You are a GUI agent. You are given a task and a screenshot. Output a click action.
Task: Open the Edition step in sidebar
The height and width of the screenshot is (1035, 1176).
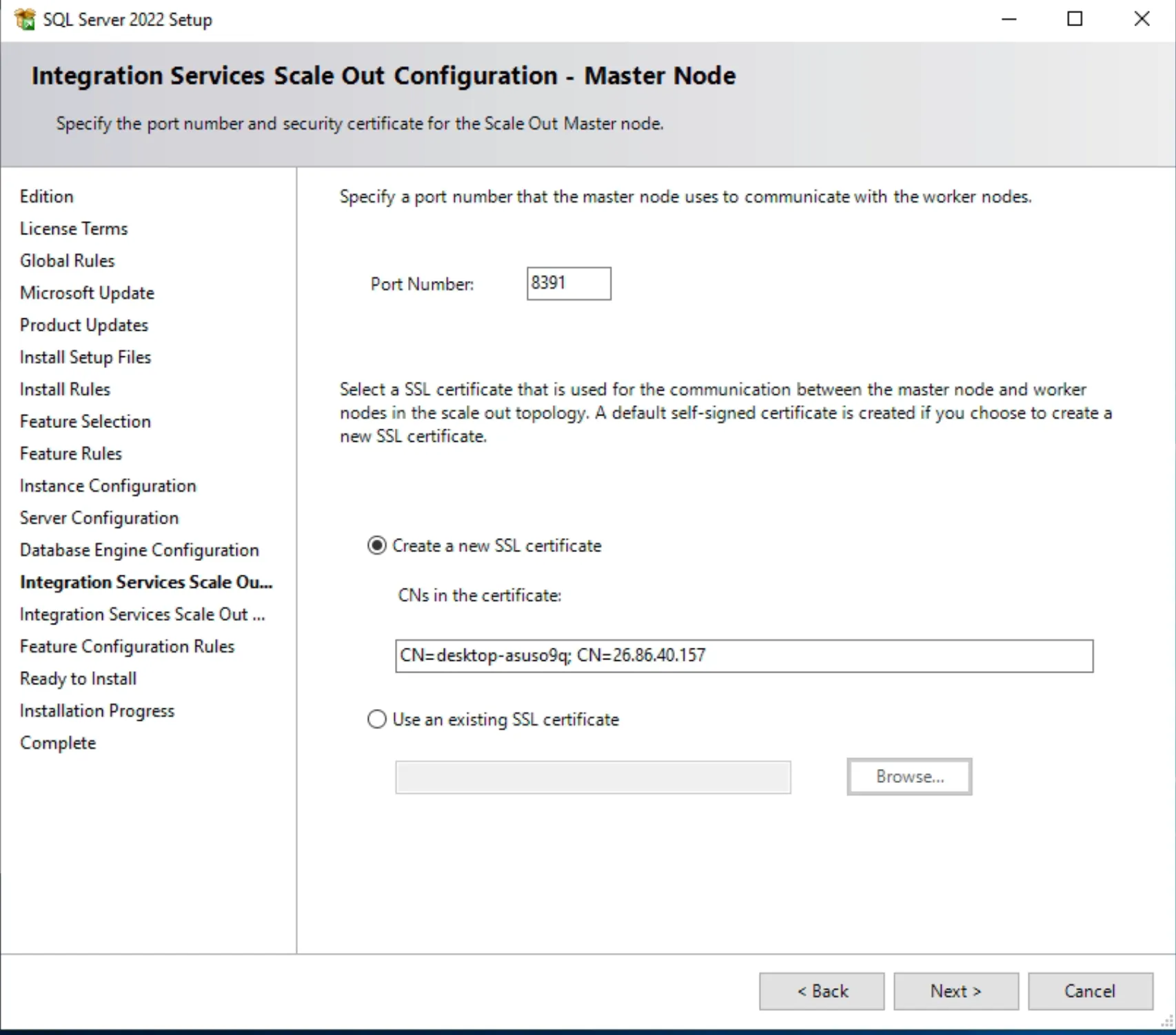[x=46, y=196]
